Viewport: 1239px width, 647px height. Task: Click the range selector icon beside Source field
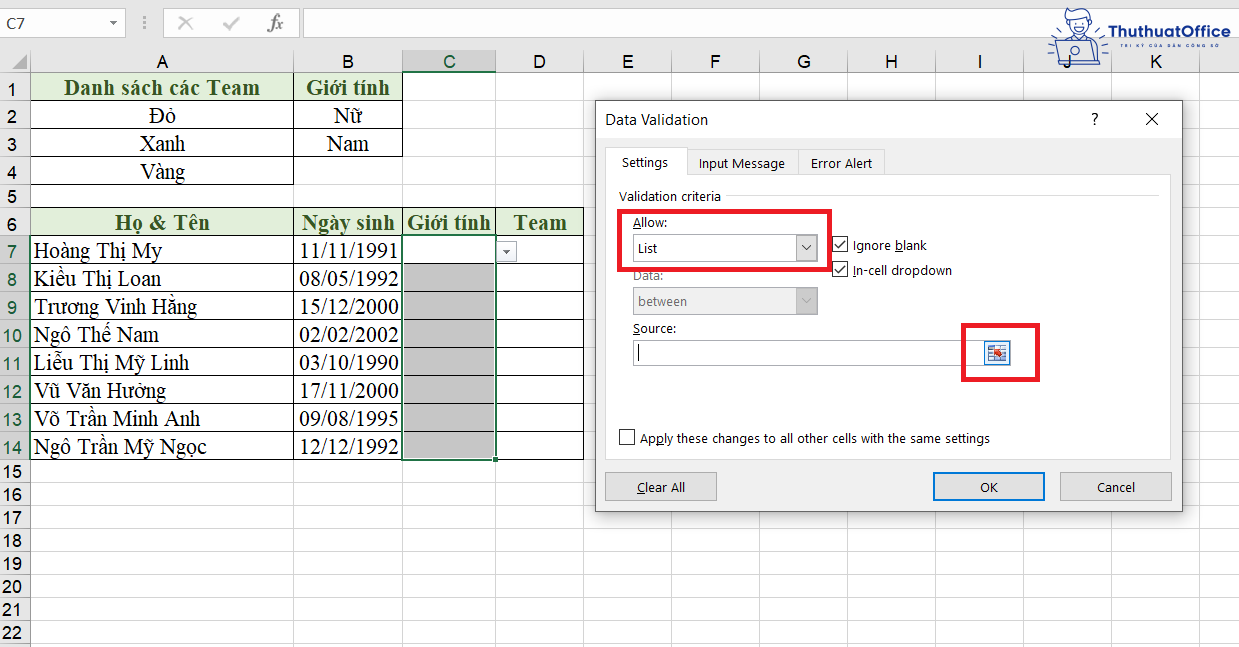pos(999,352)
